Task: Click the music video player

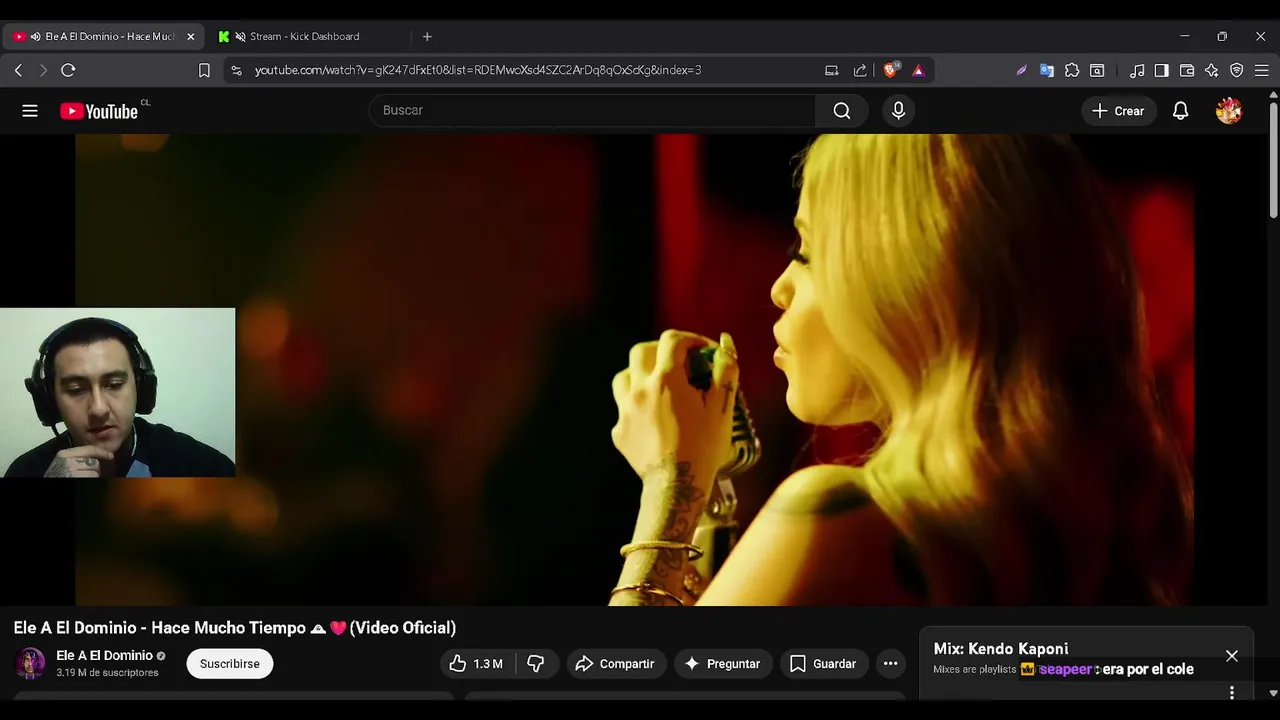Action: click(634, 370)
